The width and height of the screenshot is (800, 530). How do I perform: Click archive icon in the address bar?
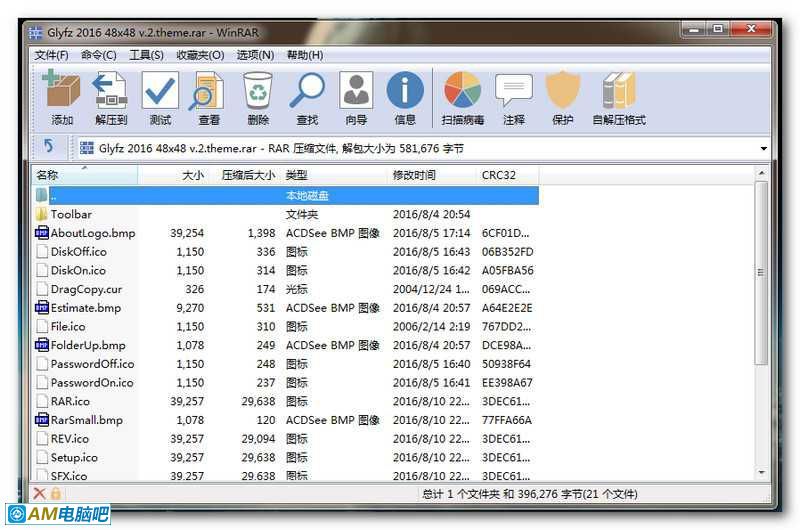point(87,148)
